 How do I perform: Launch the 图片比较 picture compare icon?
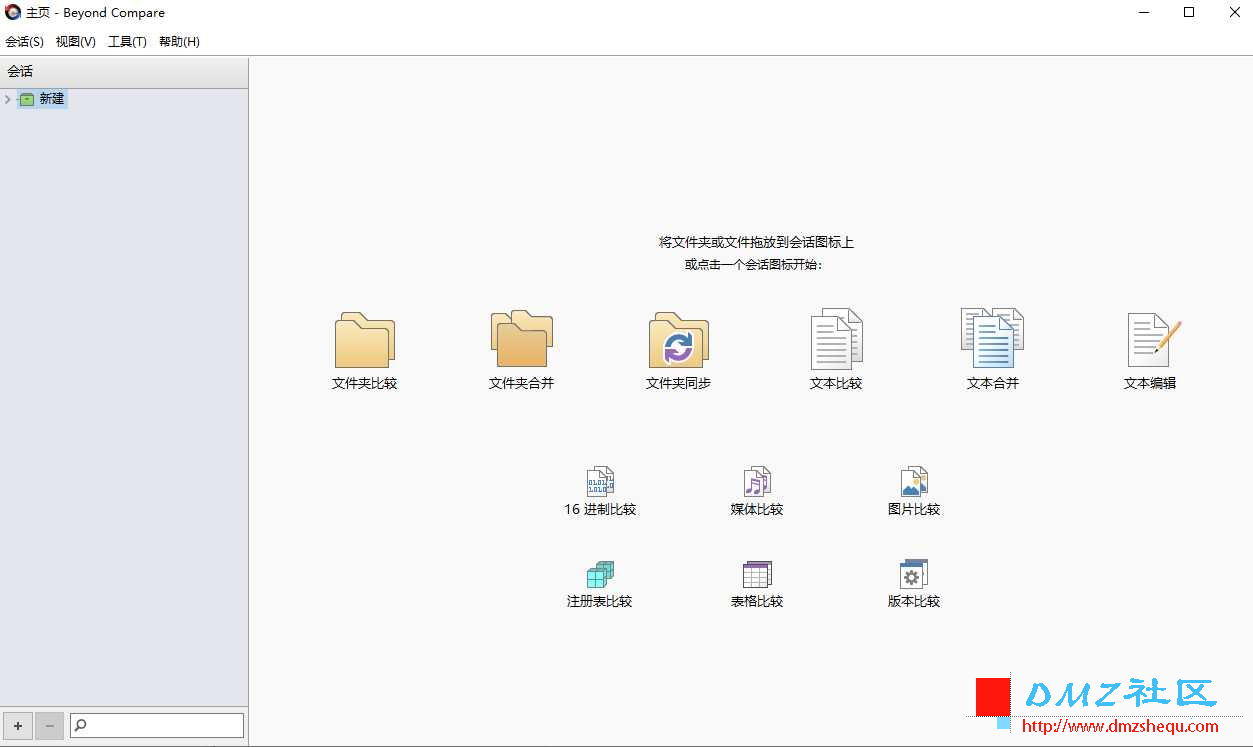914,482
